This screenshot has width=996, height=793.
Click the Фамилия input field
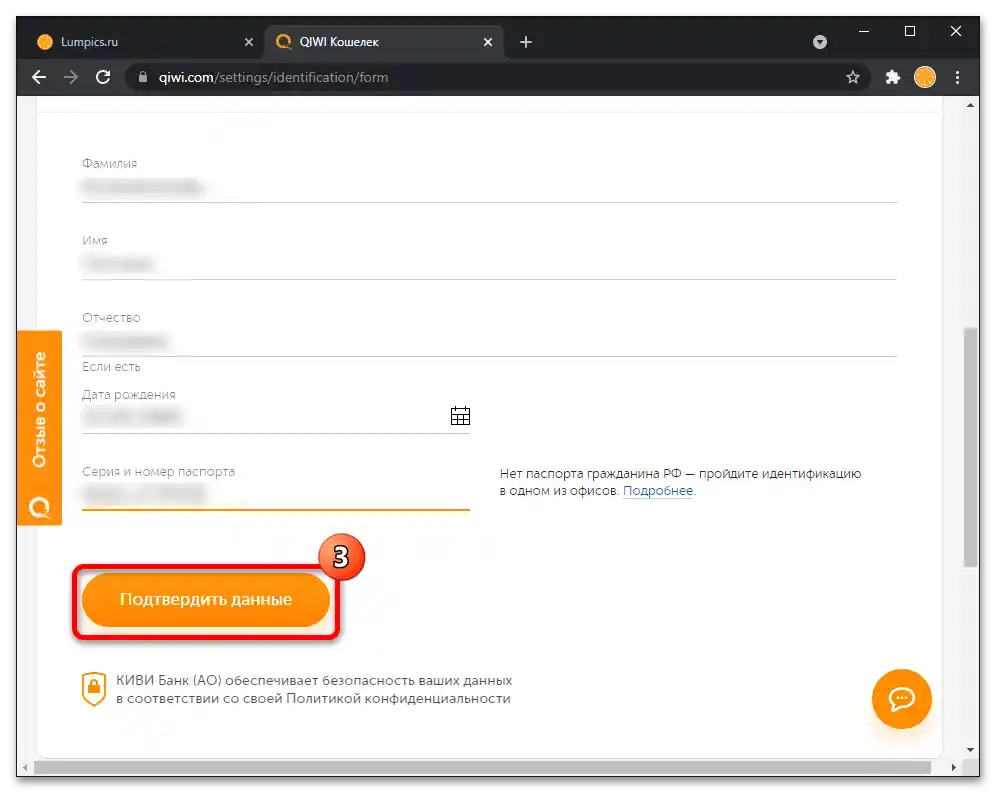click(489, 187)
